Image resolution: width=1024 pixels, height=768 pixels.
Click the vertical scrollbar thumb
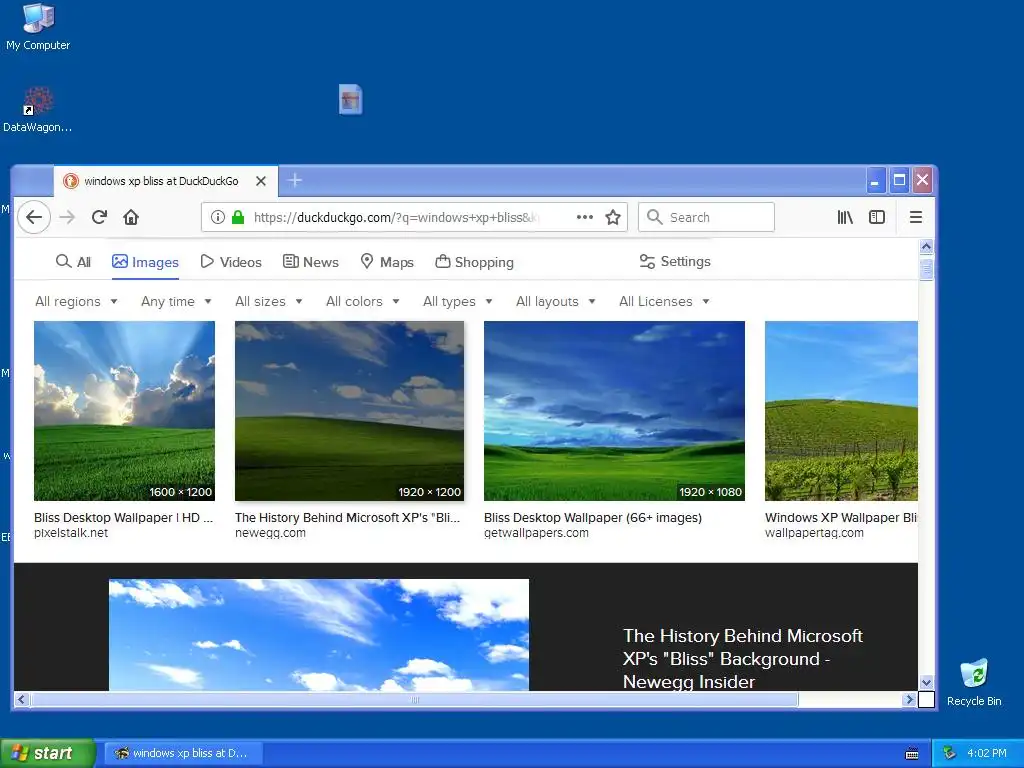coord(926,269)
